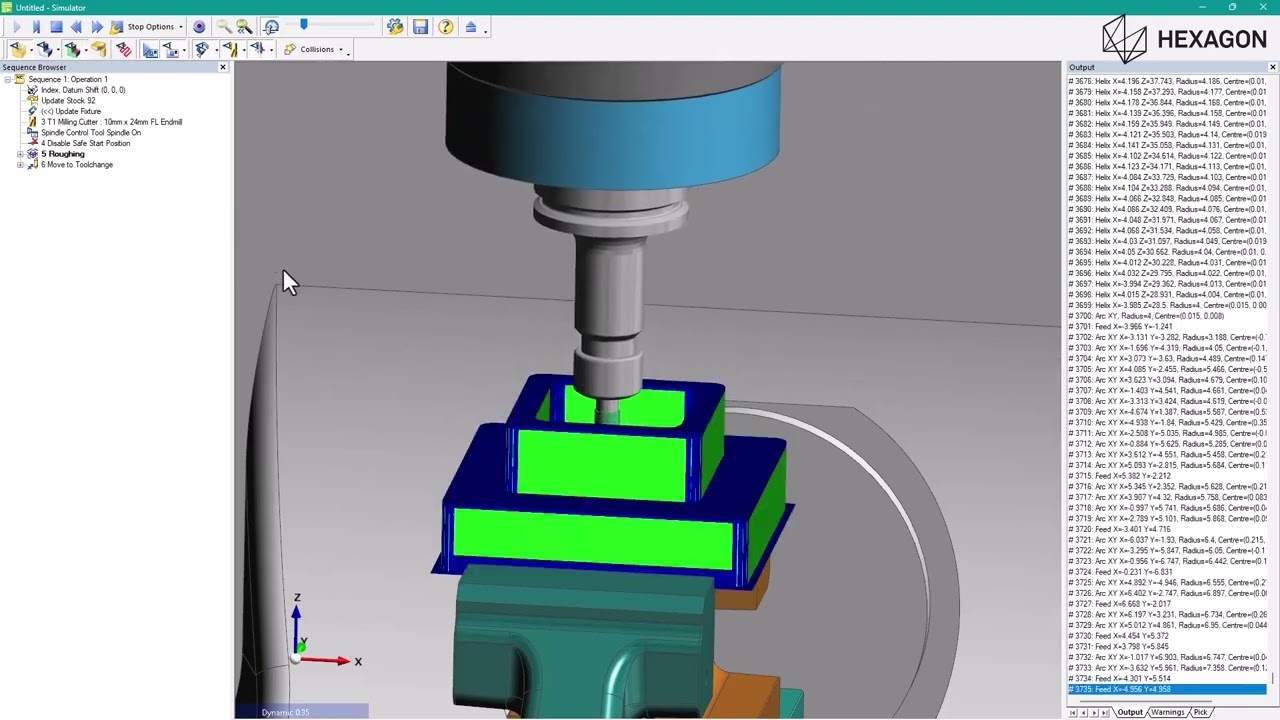1280x720 pixels.
Task: Click the magnifier zoom icon
Action: [223, 27]
